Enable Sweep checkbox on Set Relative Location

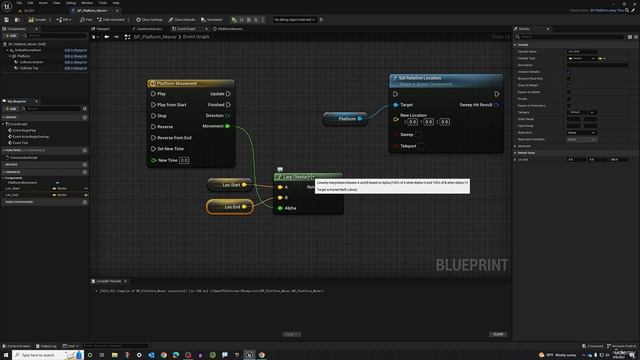[x=418, y=134]
